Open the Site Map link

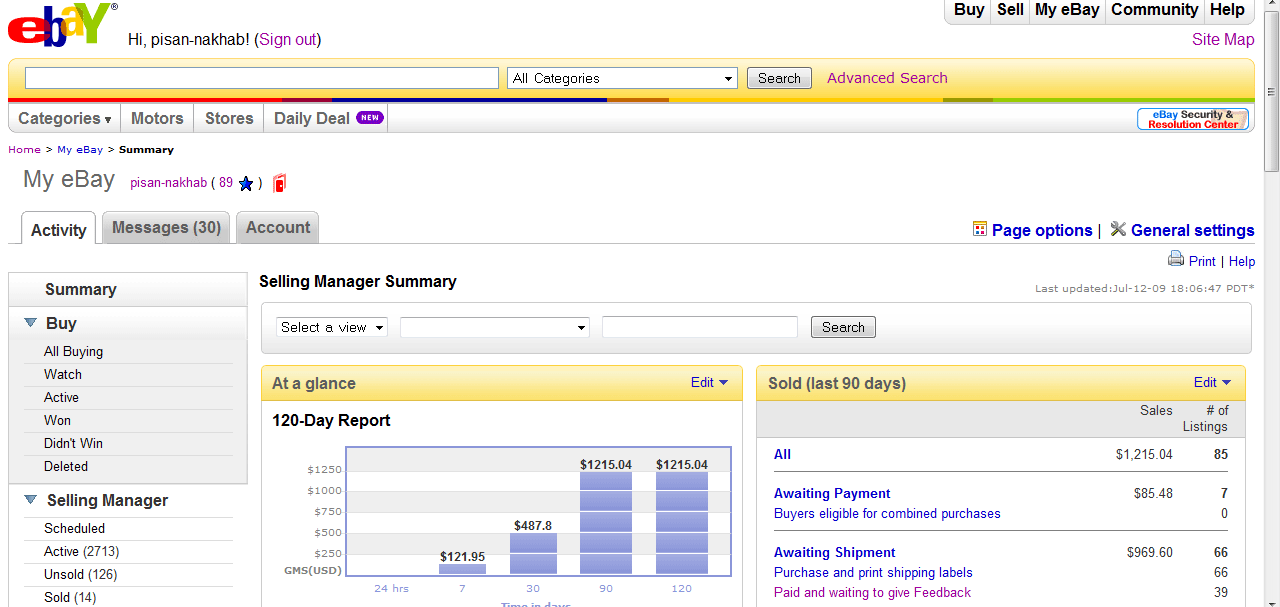(1223, 40)
